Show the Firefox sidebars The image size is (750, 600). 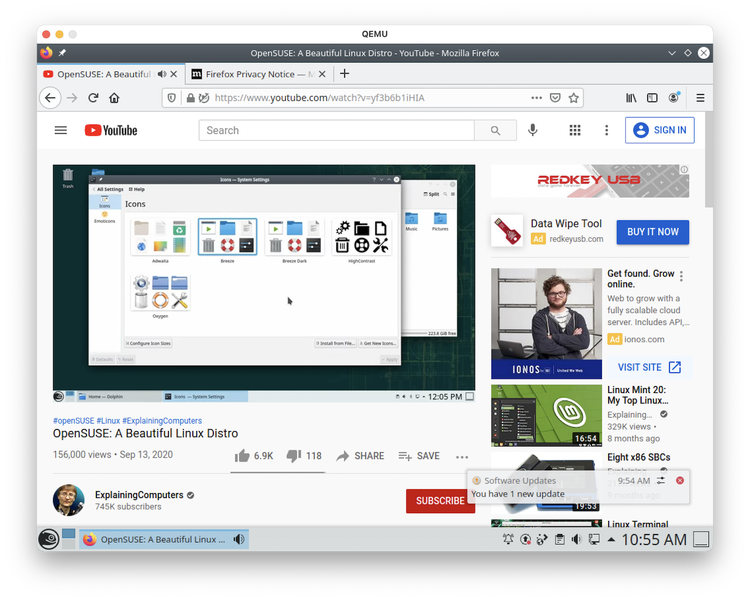click(652, 98)
